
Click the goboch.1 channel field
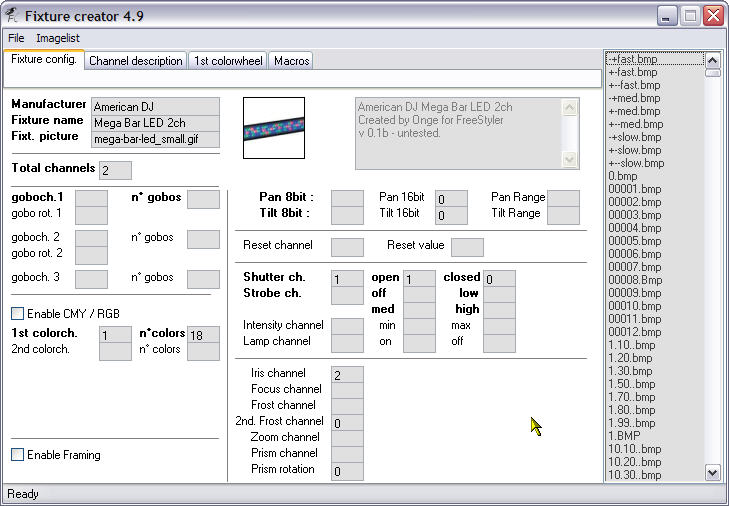92,199
